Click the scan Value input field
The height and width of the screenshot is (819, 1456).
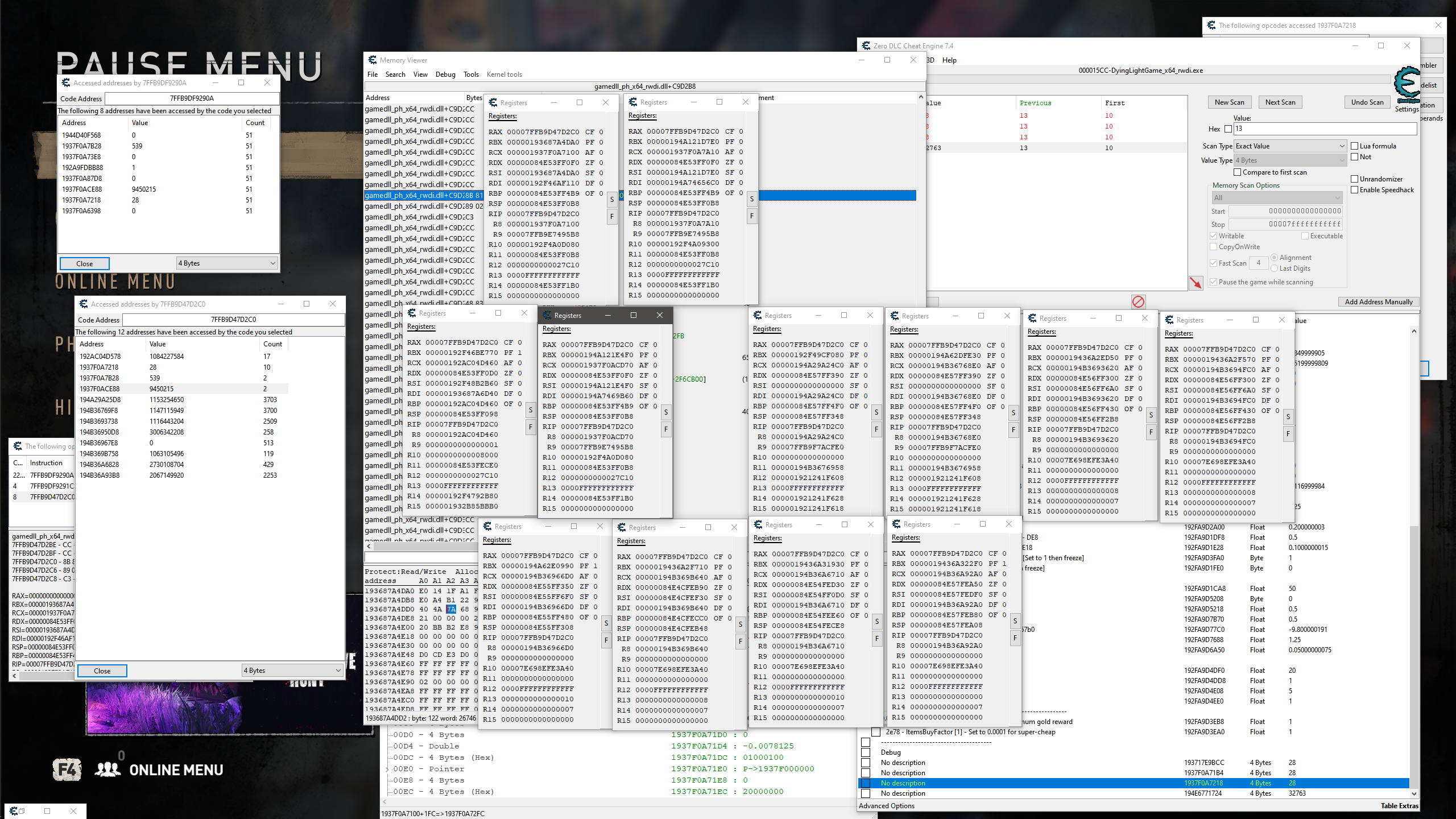(1325, 129)
